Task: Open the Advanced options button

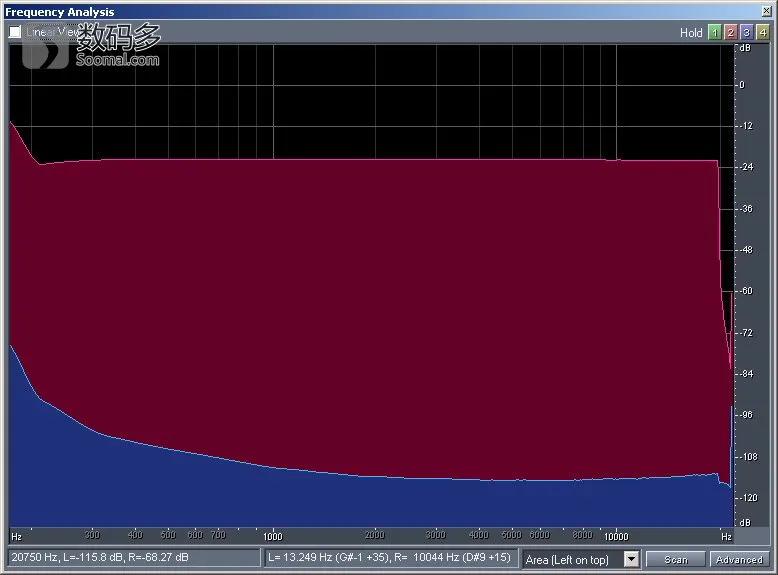Action: point(739,560)
